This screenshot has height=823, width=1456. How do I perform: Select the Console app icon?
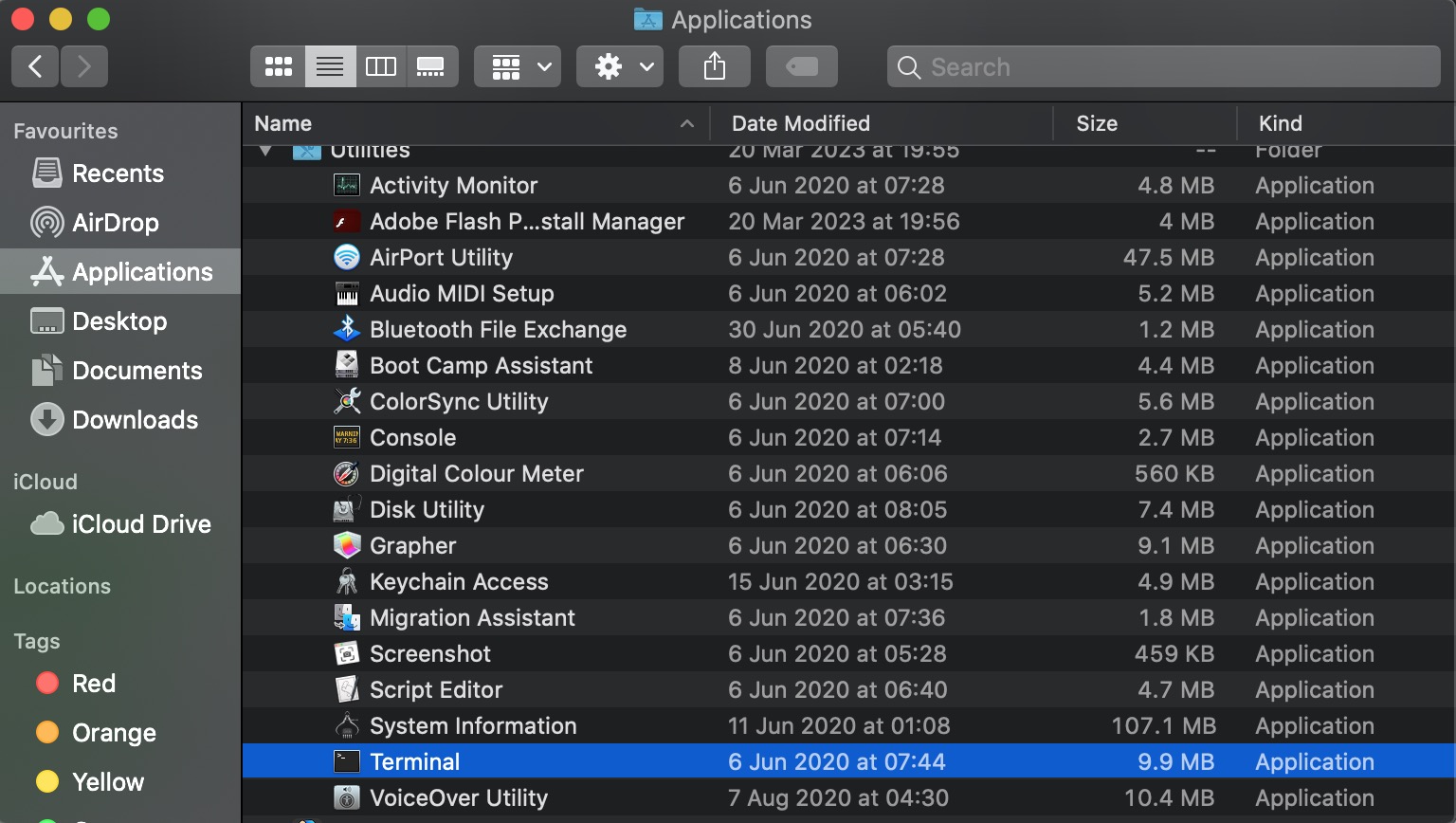[347, 437]
